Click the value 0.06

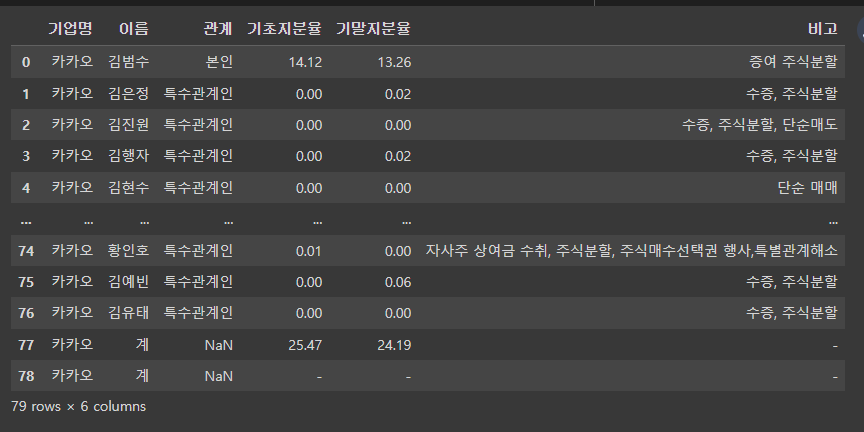[398, 282]
